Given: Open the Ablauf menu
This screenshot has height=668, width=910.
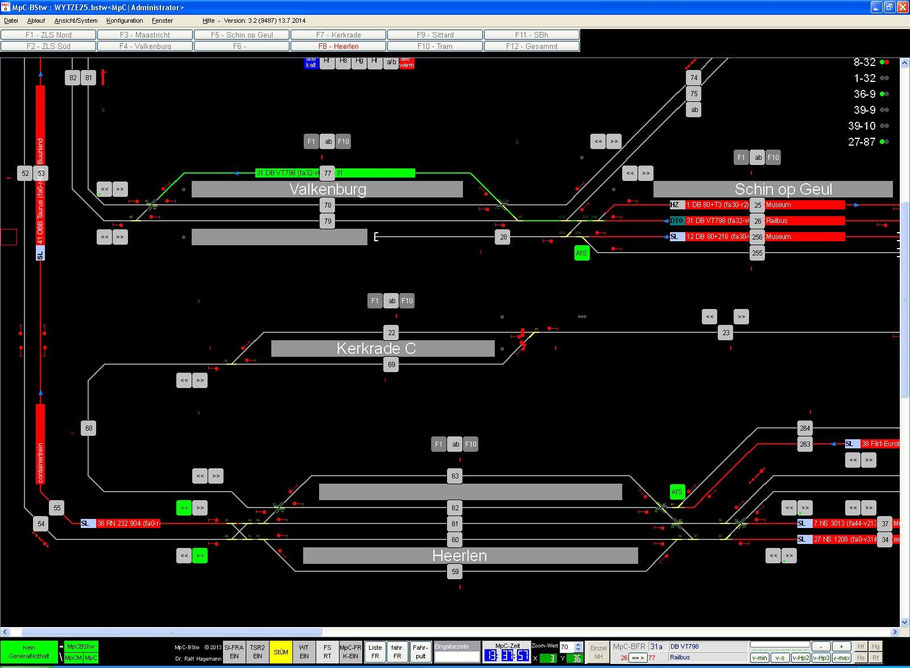Looking at the screenshot, I should [x=36, y=20].
